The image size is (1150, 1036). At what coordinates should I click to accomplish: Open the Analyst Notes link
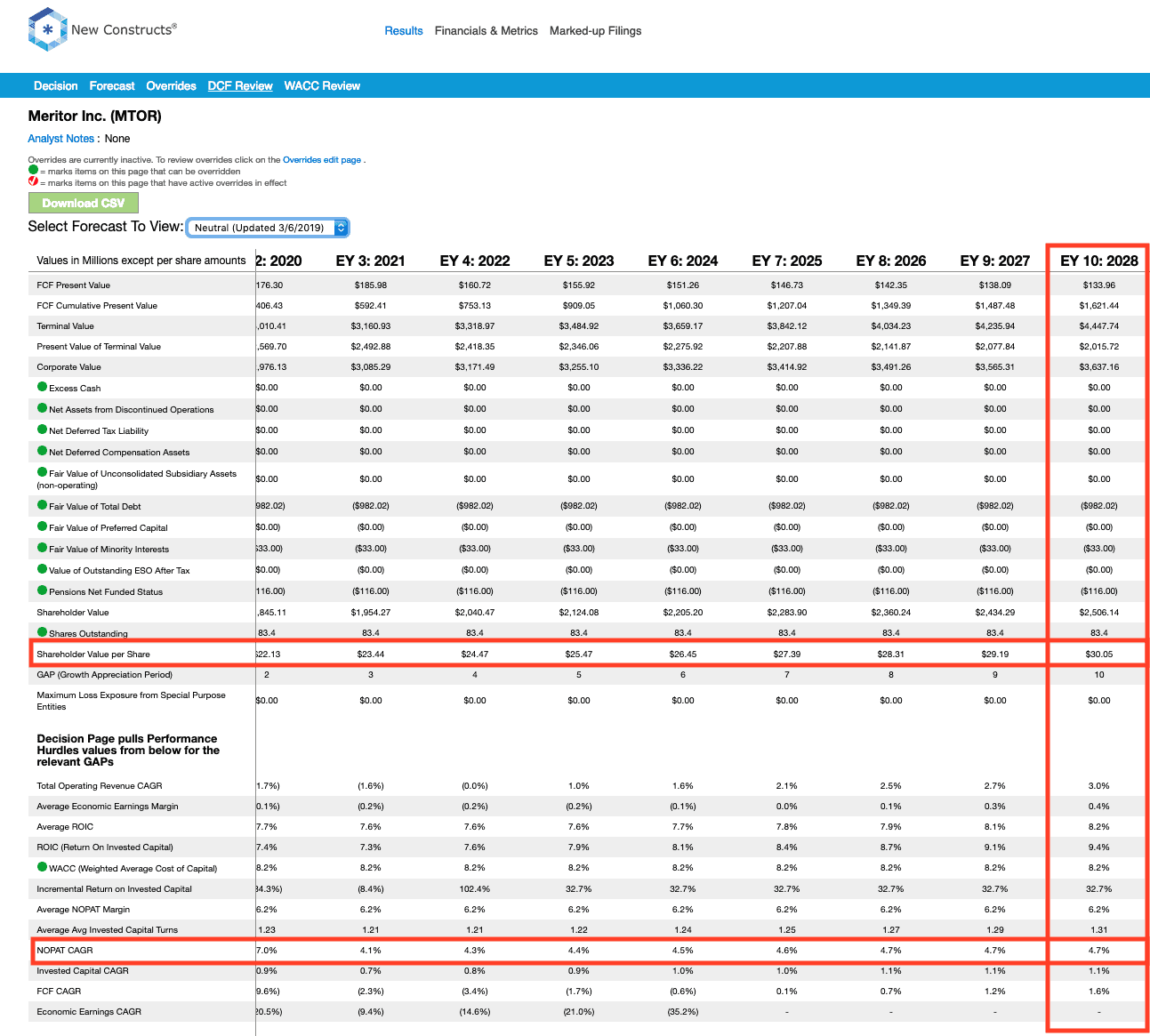pos(61,139)
